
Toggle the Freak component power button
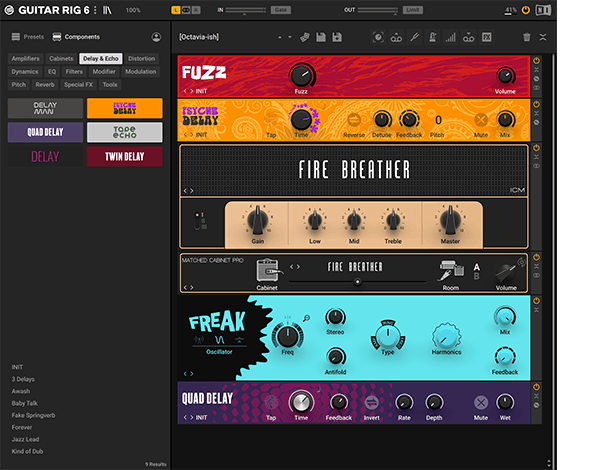point(536,300)
